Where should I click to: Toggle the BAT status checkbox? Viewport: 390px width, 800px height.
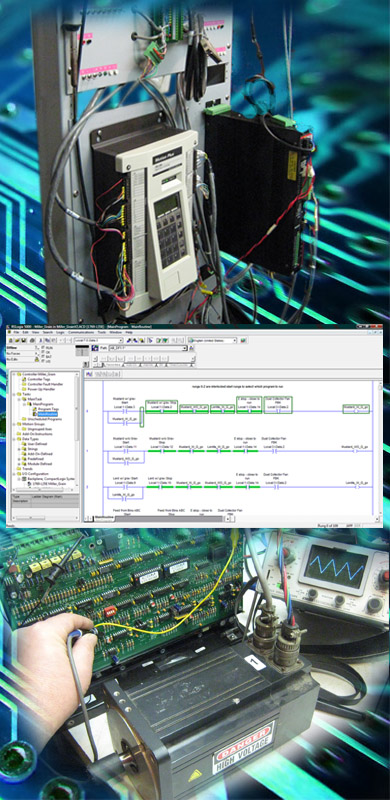point(43,356)
